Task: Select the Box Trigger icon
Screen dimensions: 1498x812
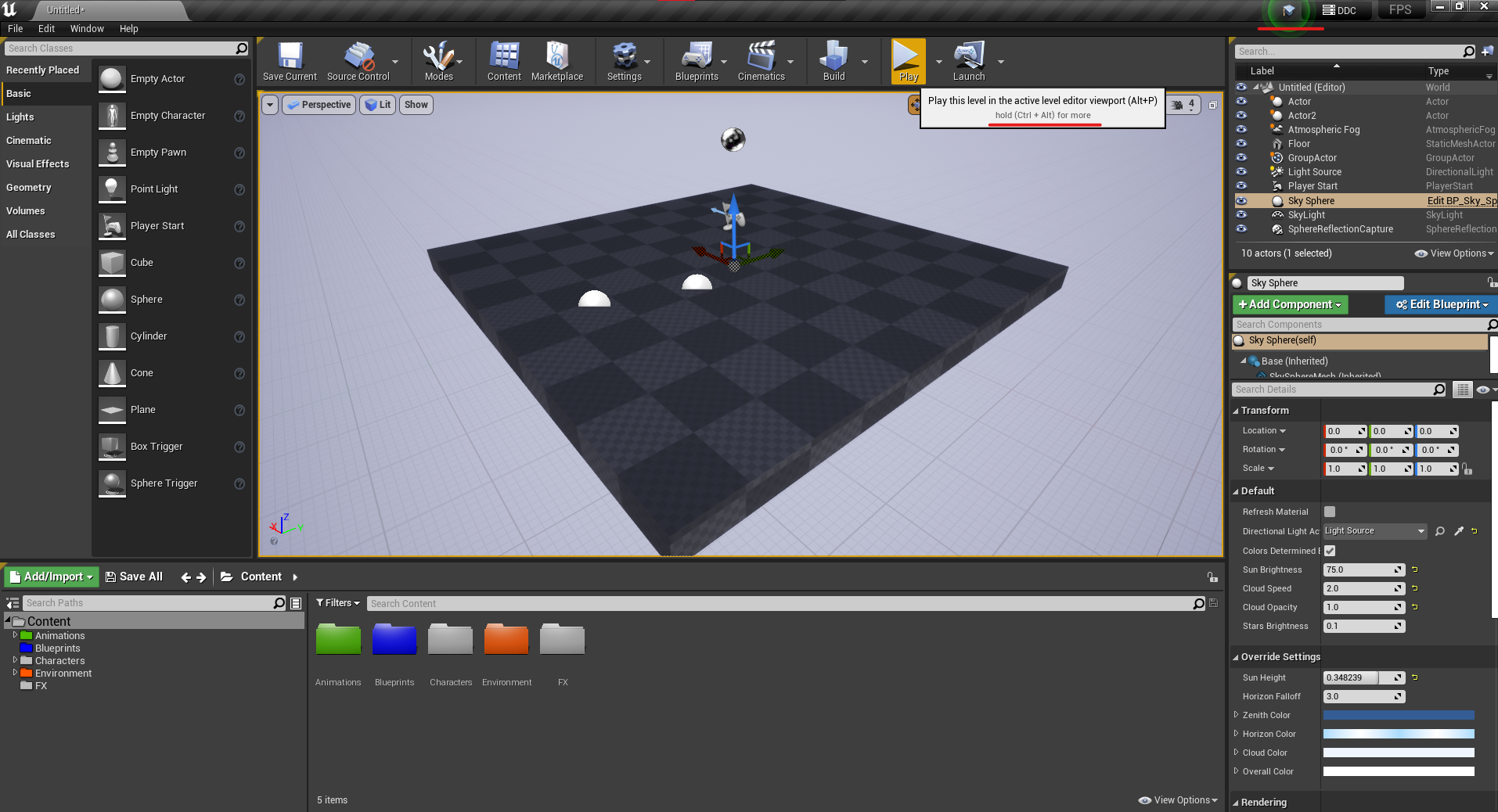Action: click(112, 447)
